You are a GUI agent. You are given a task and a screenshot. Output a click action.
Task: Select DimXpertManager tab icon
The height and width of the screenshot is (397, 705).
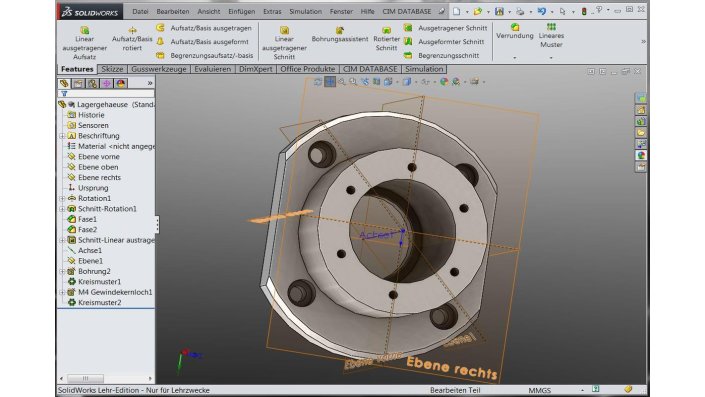click(x=107, y=83)
